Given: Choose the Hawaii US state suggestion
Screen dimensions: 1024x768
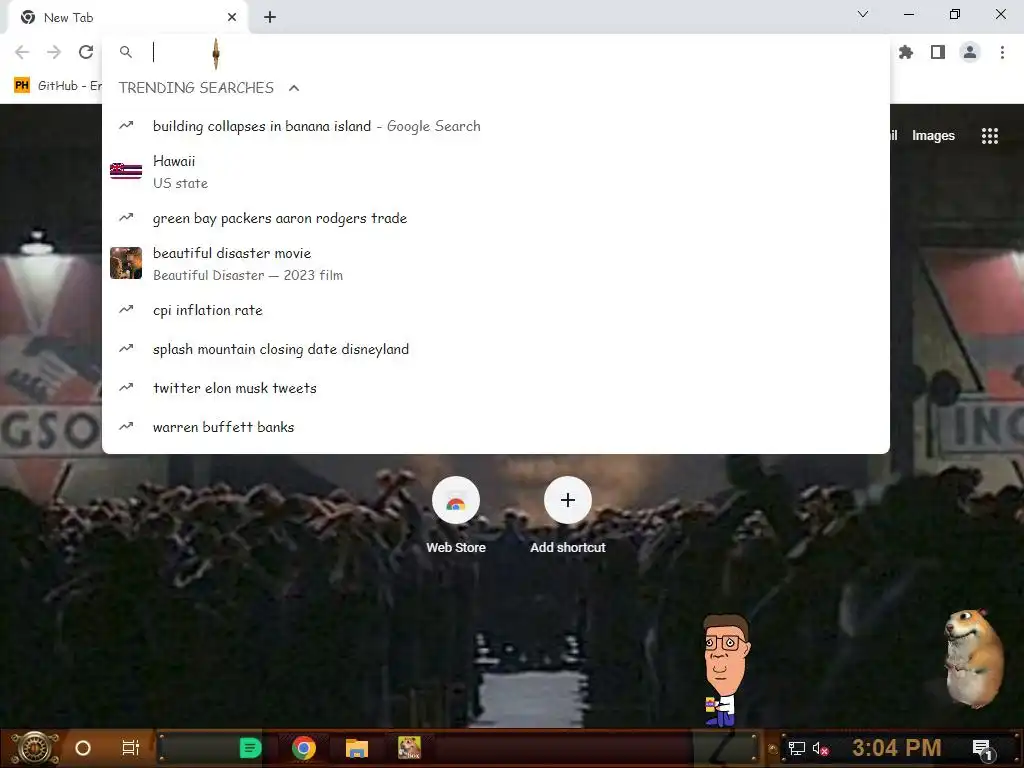Looking at the screenshot, I should (496, 172).
